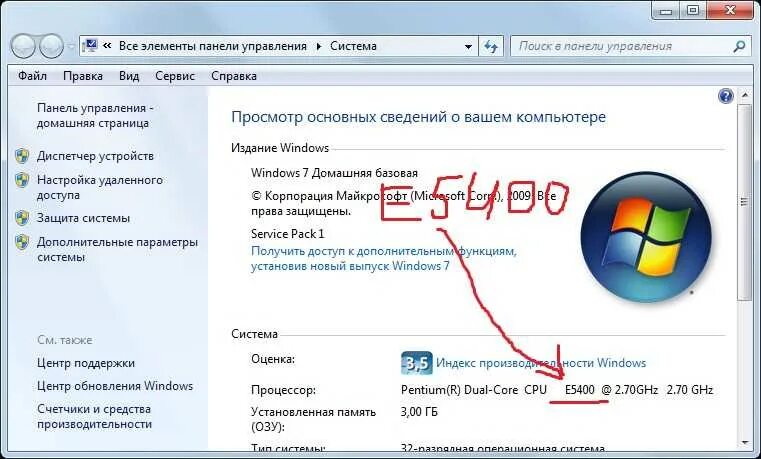Viewport: 761px width, 459px height.
Task: Click the Back navigation arrow button
Action: click(23, 46)
